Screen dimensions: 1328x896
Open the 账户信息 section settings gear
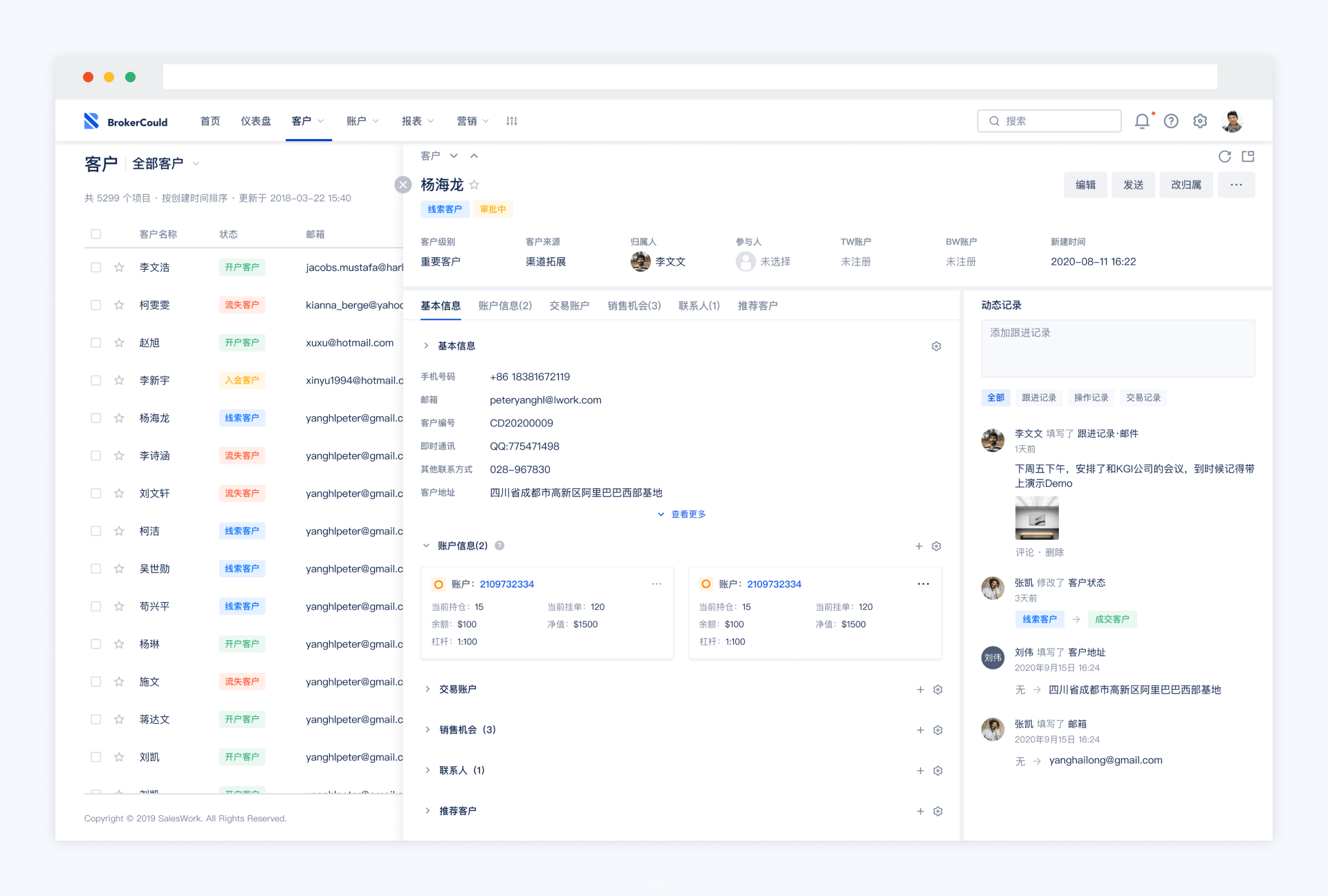pos(937,546)
